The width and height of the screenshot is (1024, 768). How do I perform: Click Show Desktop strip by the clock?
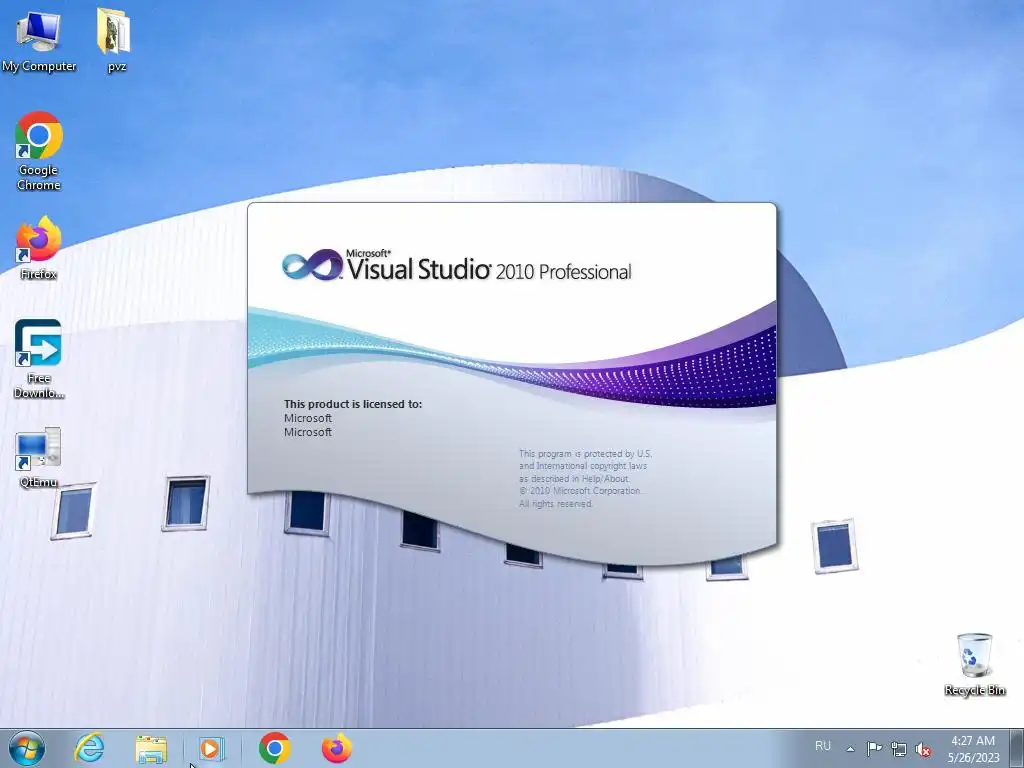pyautogui.click(x=1017, y=748)
